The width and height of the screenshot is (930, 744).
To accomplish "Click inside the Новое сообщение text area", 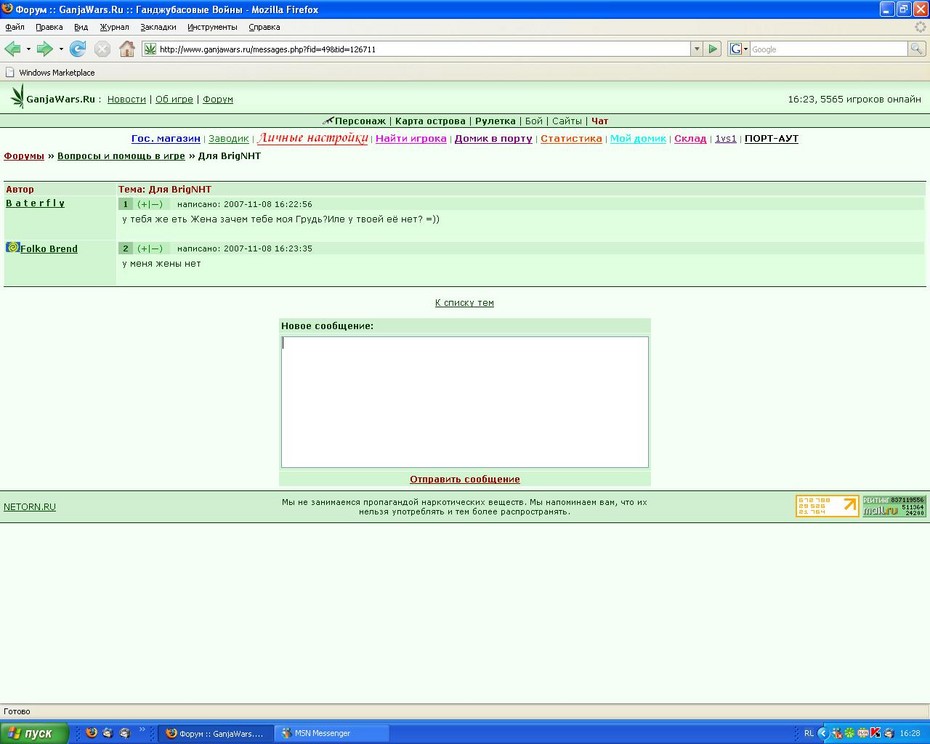I will tap(464, 402).
